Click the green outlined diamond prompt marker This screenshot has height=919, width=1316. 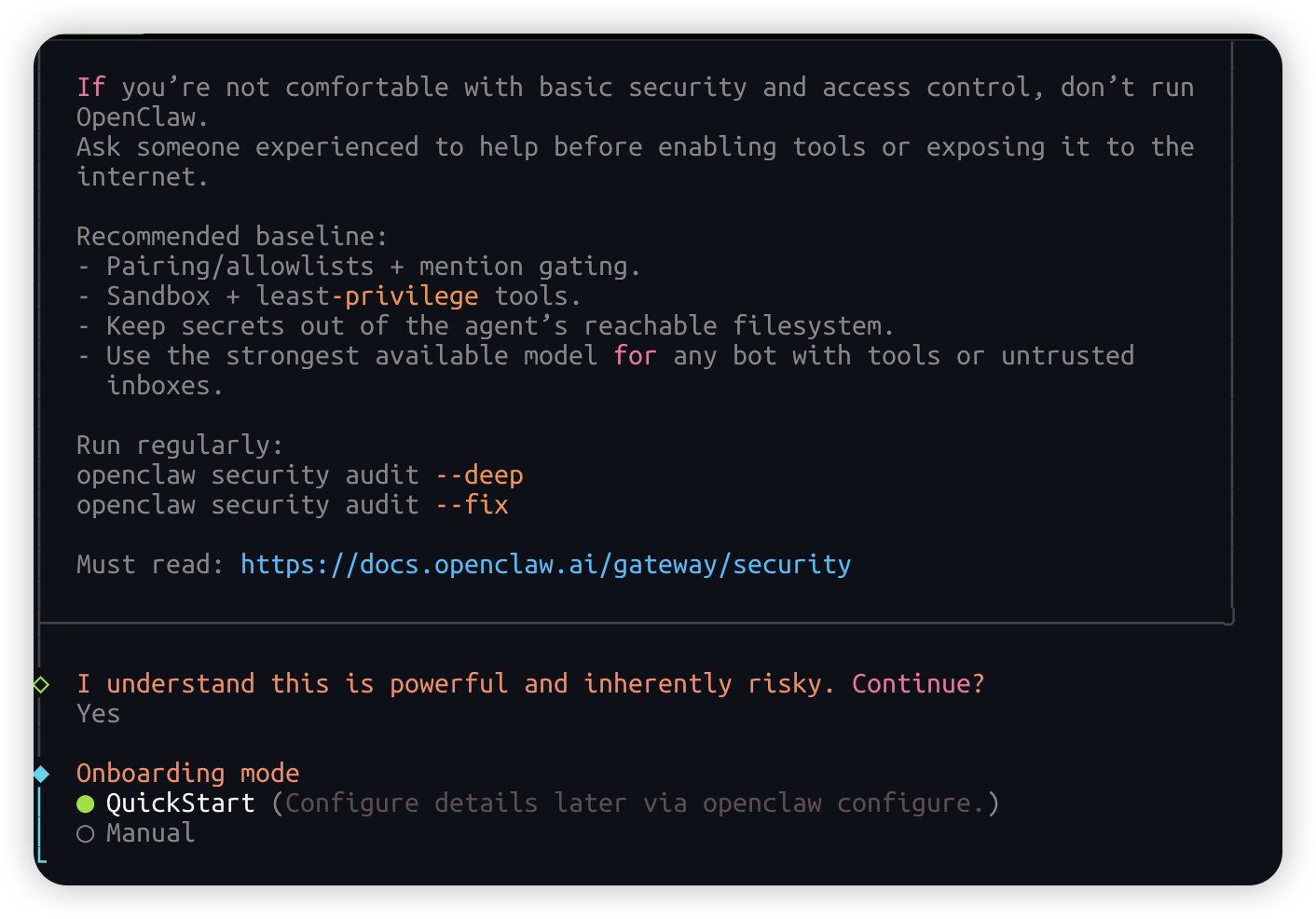point(41,685)
